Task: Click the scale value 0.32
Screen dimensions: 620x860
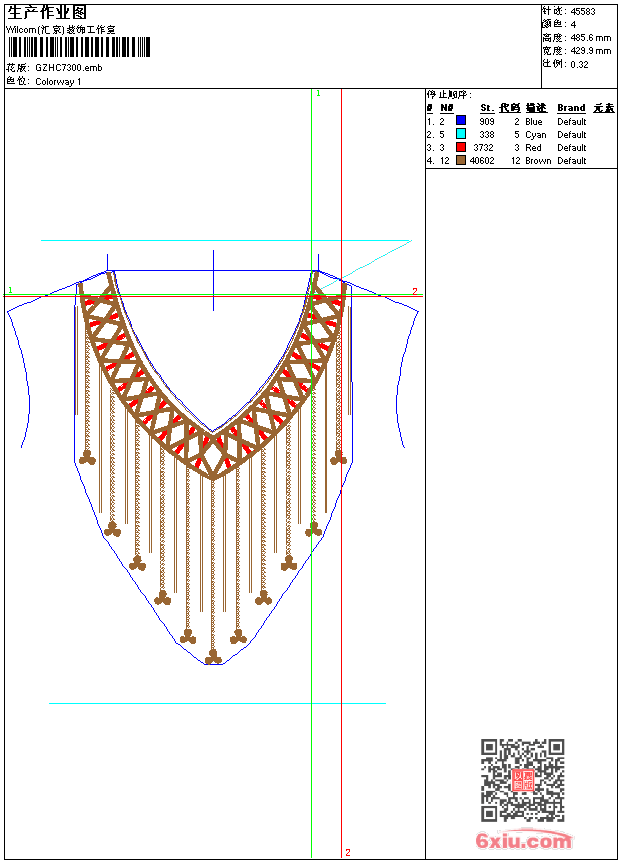Action: 579,64
